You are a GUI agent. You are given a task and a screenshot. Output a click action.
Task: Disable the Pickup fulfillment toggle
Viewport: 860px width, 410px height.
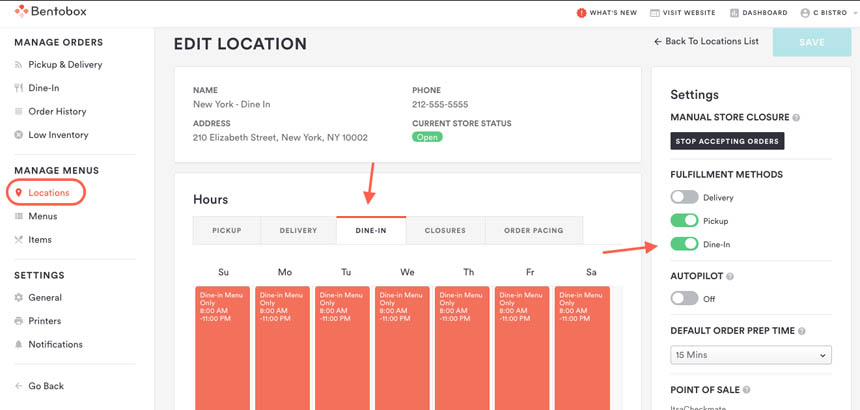click(684, 221)
